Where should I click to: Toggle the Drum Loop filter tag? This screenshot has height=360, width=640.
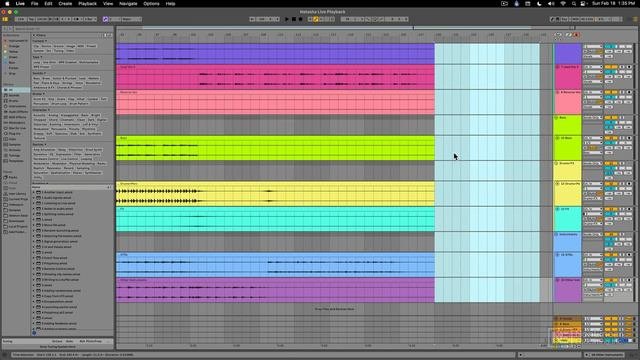59,104
